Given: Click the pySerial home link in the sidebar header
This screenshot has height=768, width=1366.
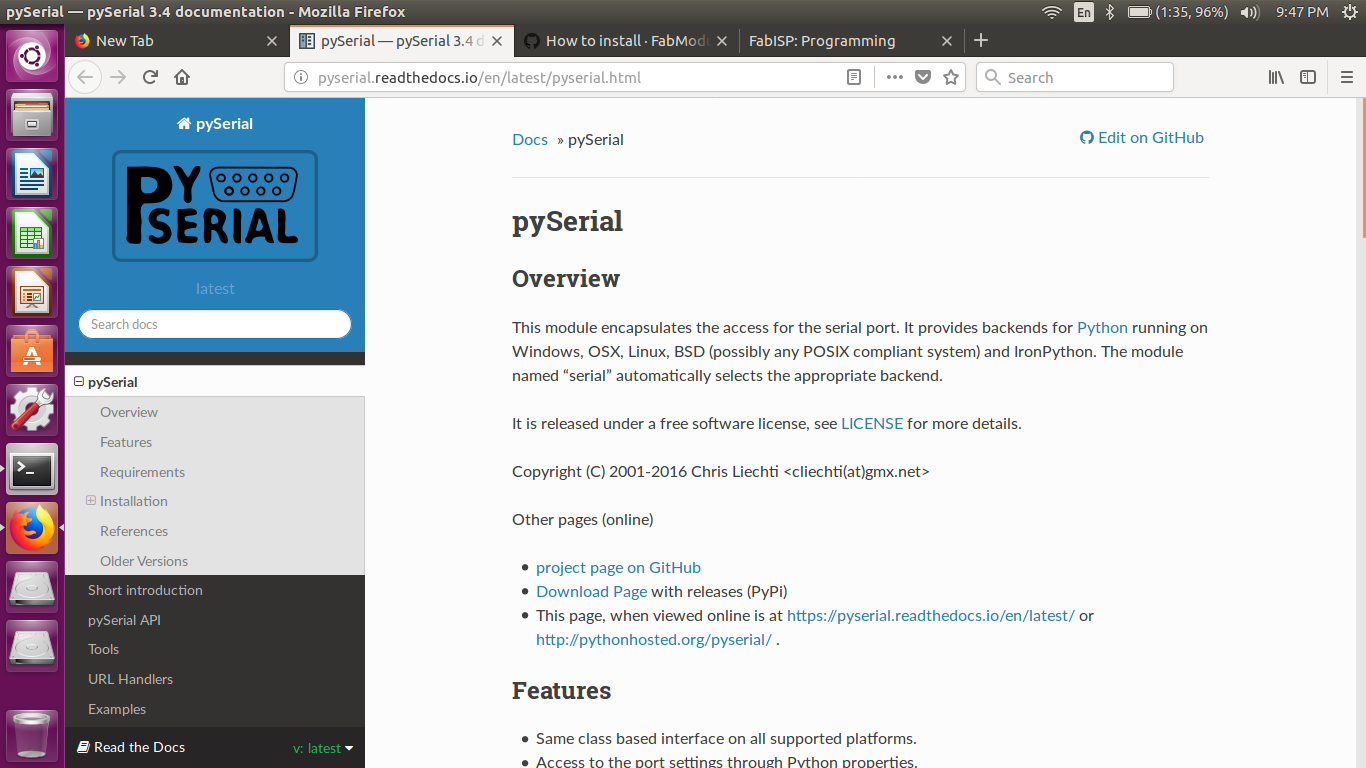Looking at the screenshot, I should coord(215,124).
